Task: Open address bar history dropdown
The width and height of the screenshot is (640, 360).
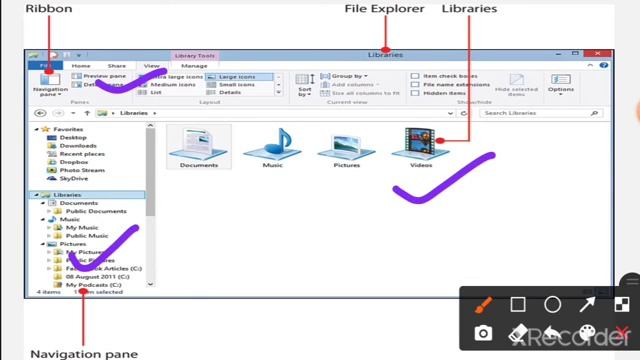Action: (x=450, y=113)
